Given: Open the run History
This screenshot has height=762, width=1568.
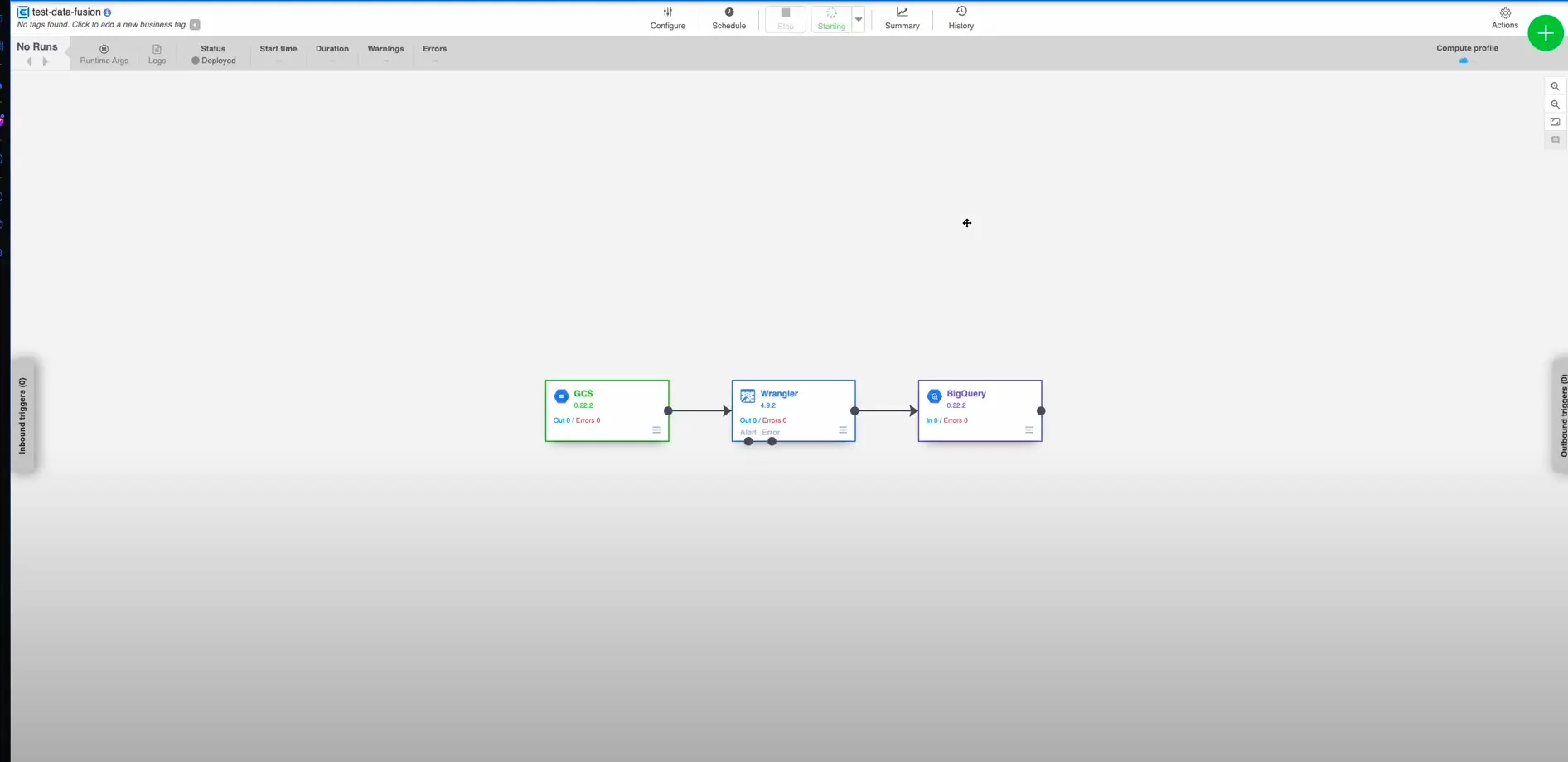Looking at the screenshot, I should [961, 18].
